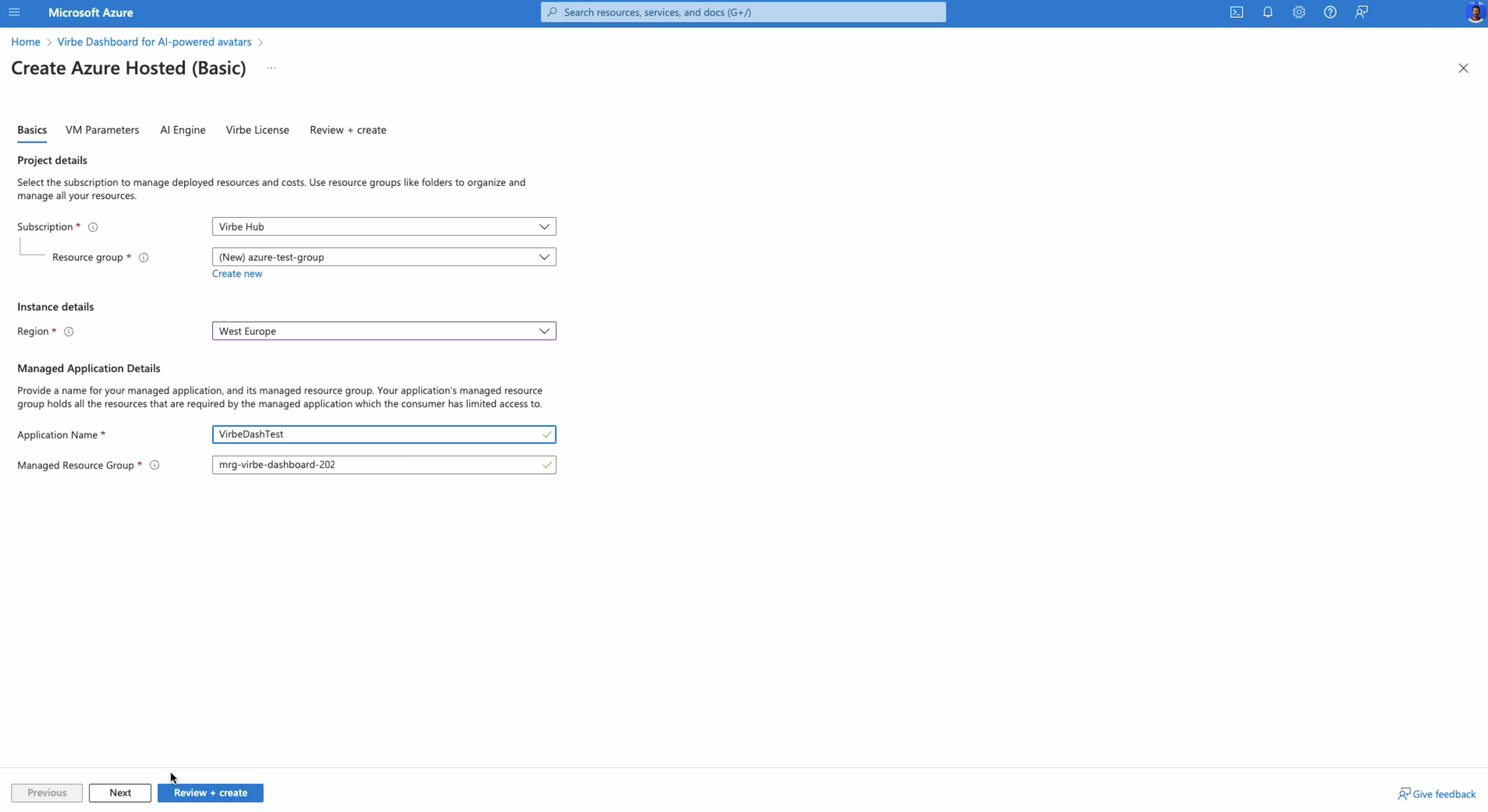Expand the Subscription dropdown
Image resolution: width=1488 pixels, height=812 pixels.
383,227
